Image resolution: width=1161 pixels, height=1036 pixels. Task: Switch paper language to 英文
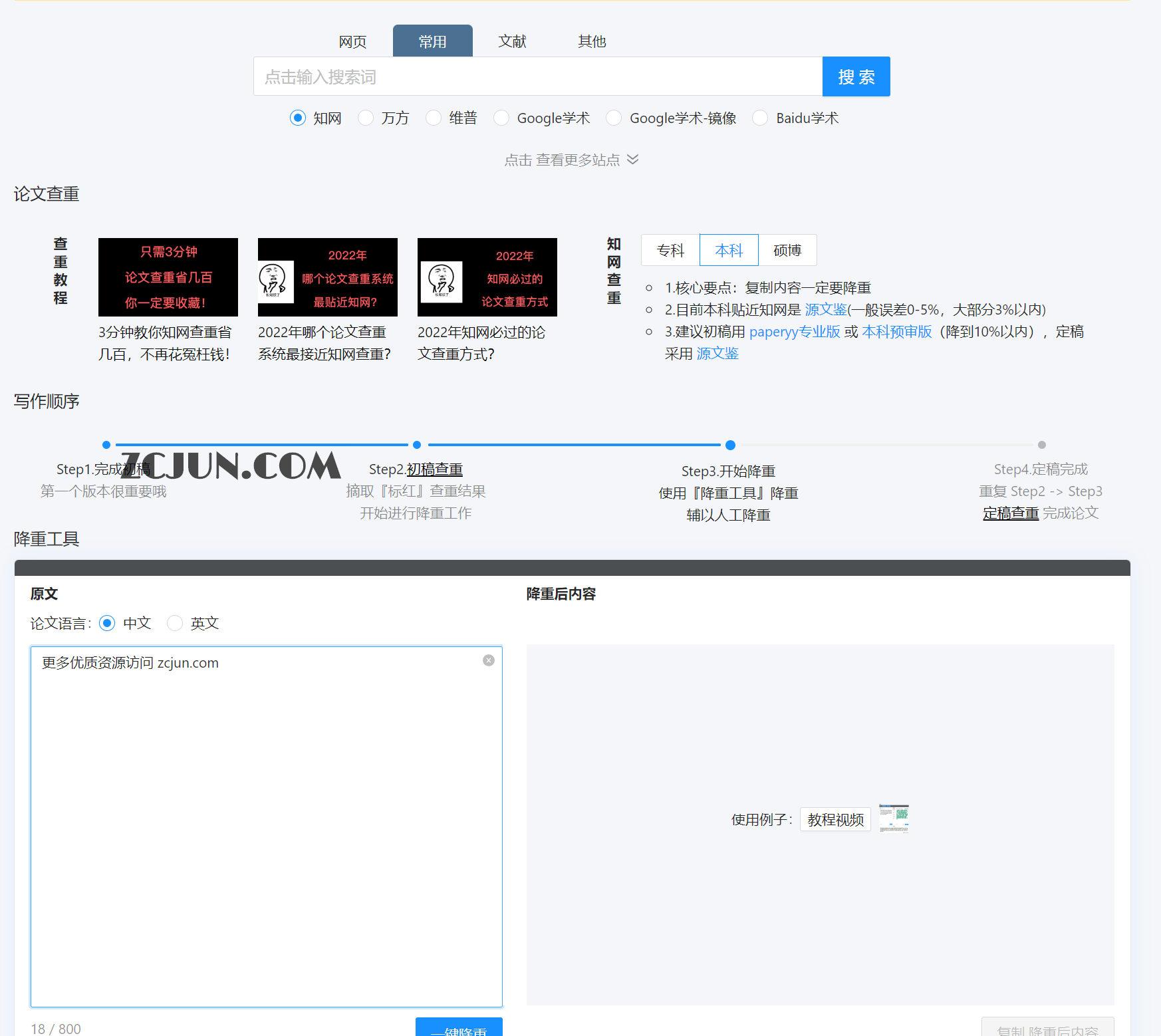tap(175, 623)
